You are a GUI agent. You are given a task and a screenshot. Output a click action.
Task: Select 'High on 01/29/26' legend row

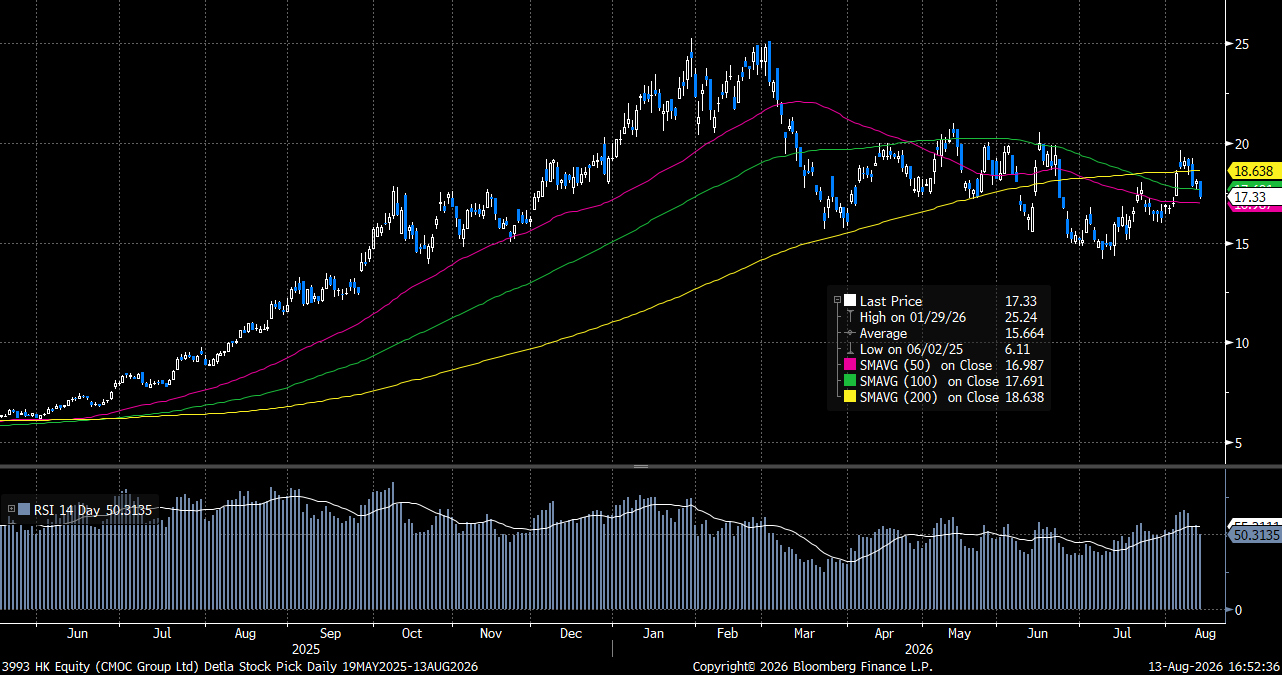pos(913,316)
